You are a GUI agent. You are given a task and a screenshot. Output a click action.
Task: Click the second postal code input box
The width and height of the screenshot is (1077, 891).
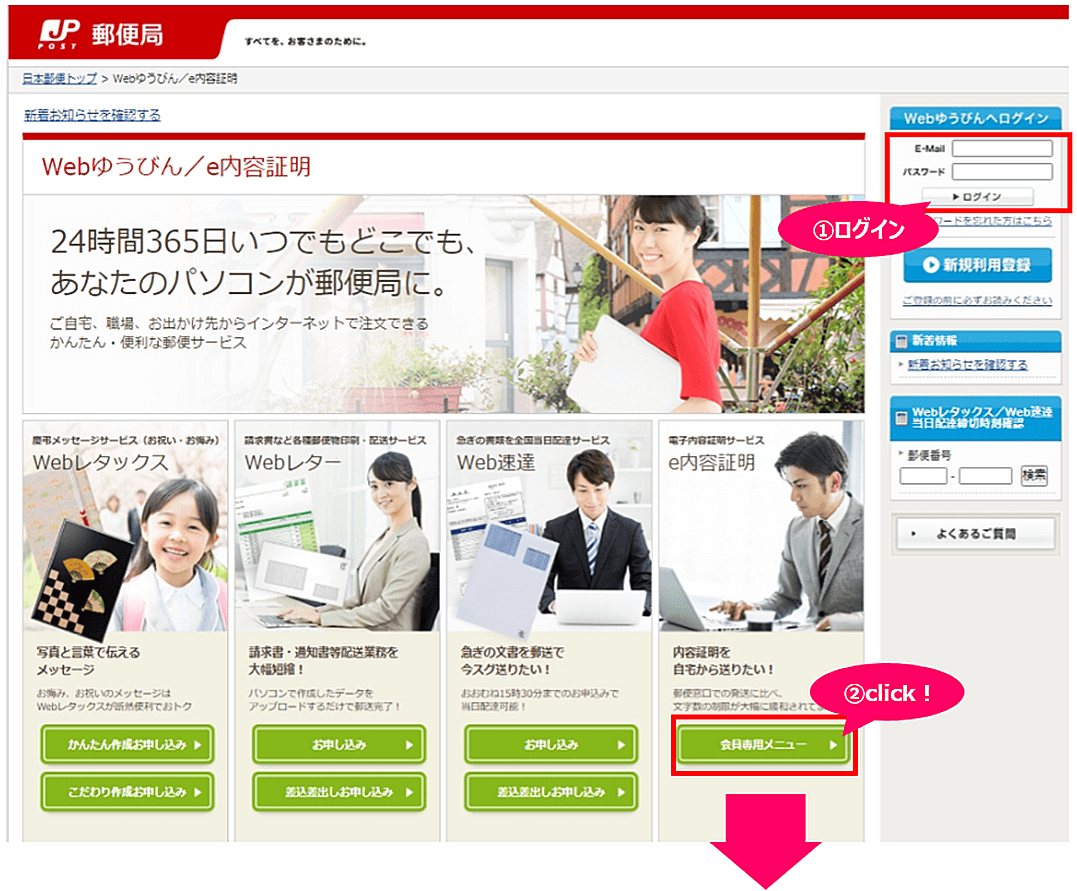coord(985,476)
